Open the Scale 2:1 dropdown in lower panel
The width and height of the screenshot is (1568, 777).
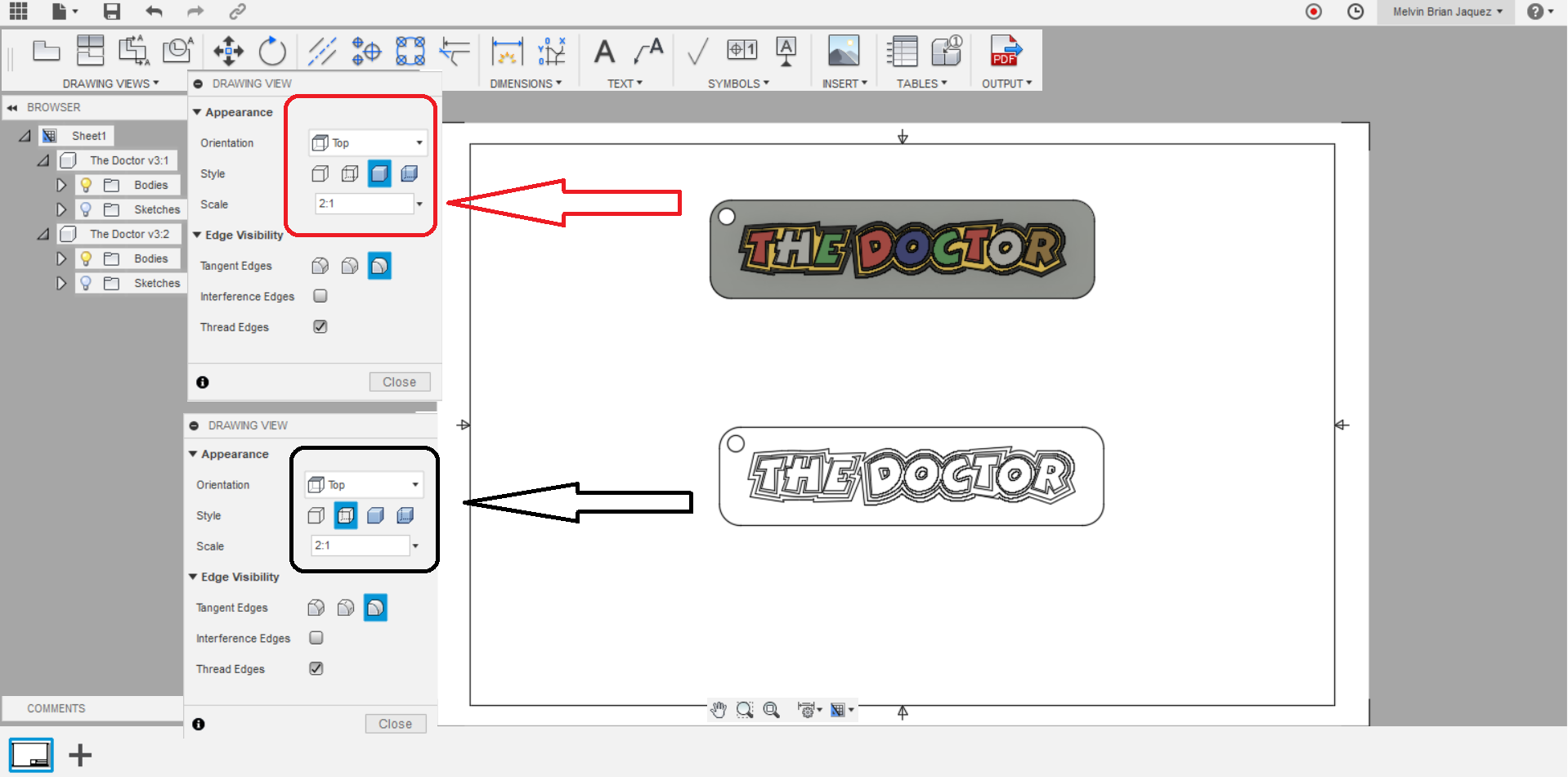[x=415, y=546]
